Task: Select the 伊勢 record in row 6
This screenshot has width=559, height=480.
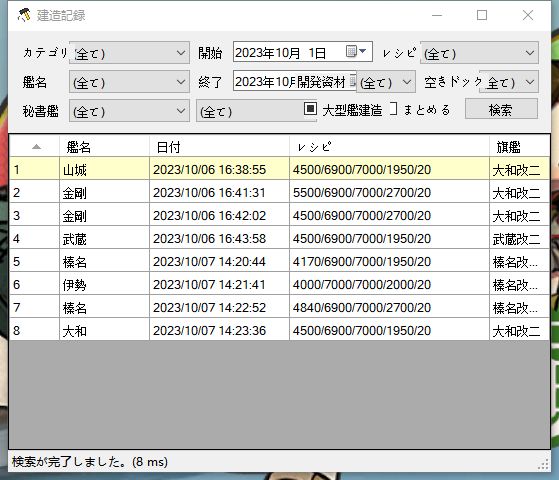Action: pos(280,285)
